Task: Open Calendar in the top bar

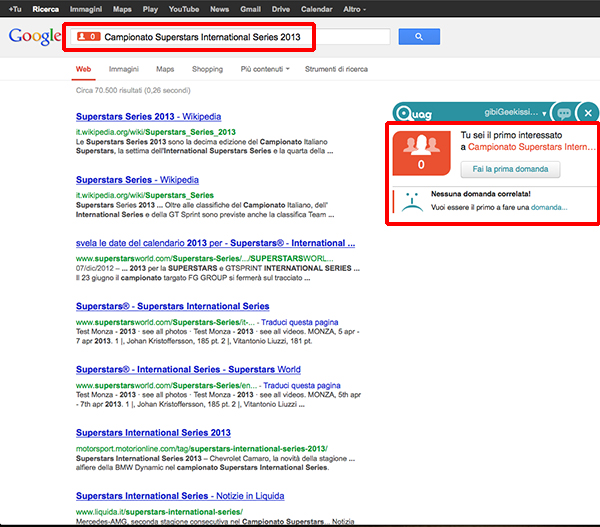Action: point(316,9)
